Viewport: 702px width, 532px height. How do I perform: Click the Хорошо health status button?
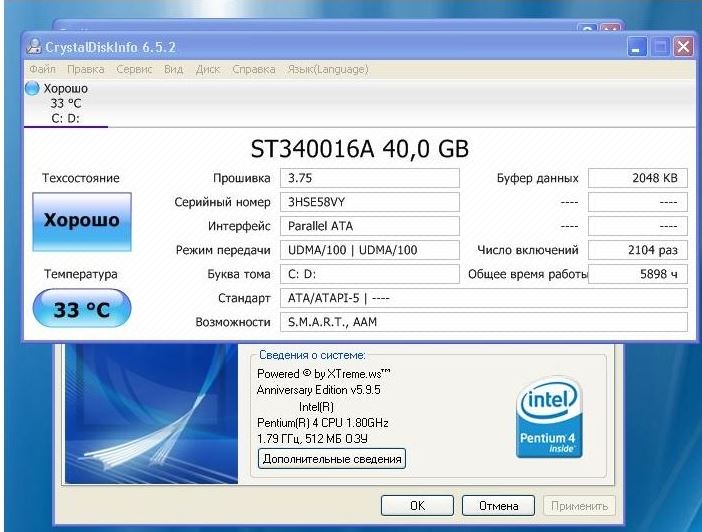[82, 222]
